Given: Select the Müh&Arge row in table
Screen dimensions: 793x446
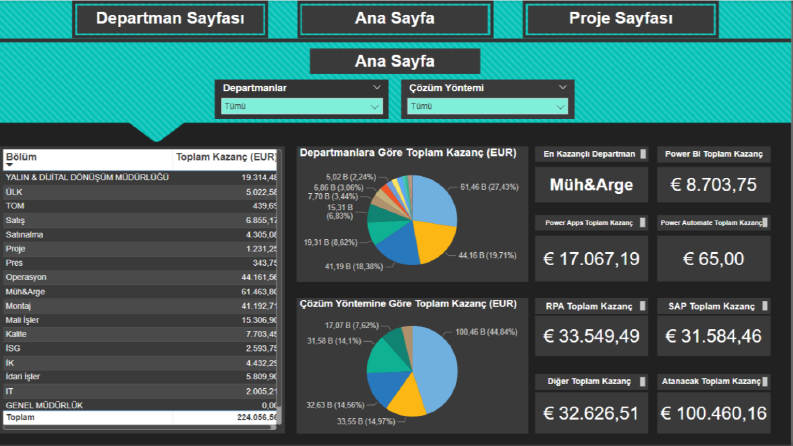Looking at the screenshot, I should [141, 292].
